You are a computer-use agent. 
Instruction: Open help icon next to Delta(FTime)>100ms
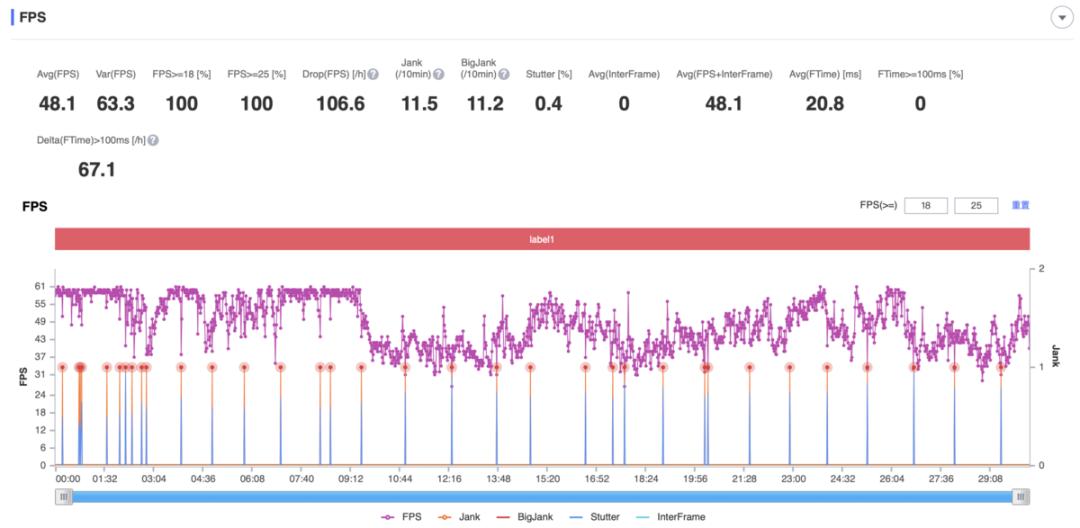[x=153, y=140]
